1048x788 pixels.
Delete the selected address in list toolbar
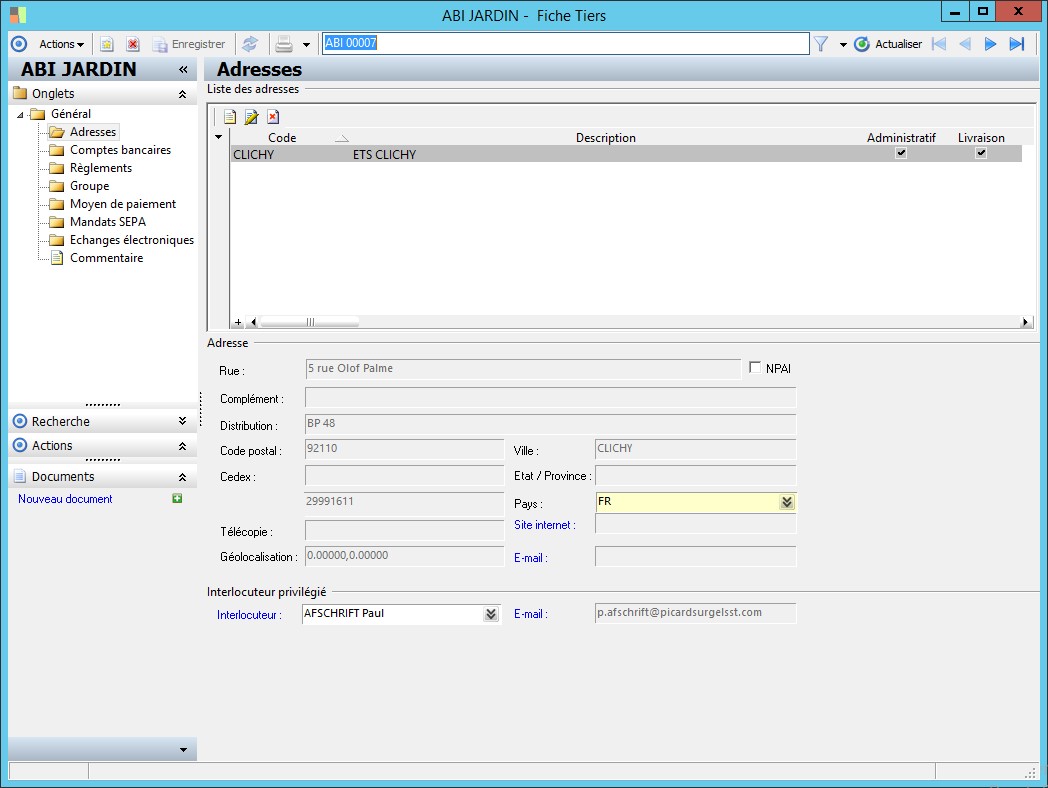pyautogui.click(x=273, y=117)
